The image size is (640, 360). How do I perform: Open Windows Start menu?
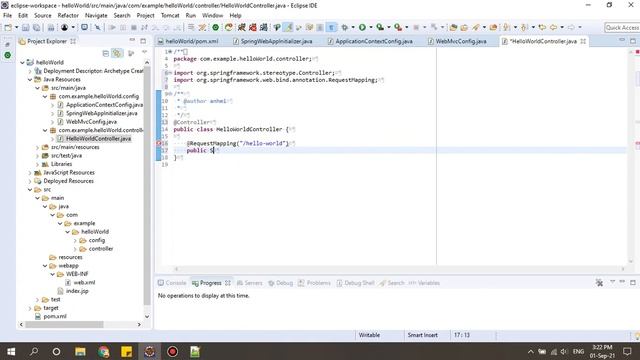[x=11, y=351]
